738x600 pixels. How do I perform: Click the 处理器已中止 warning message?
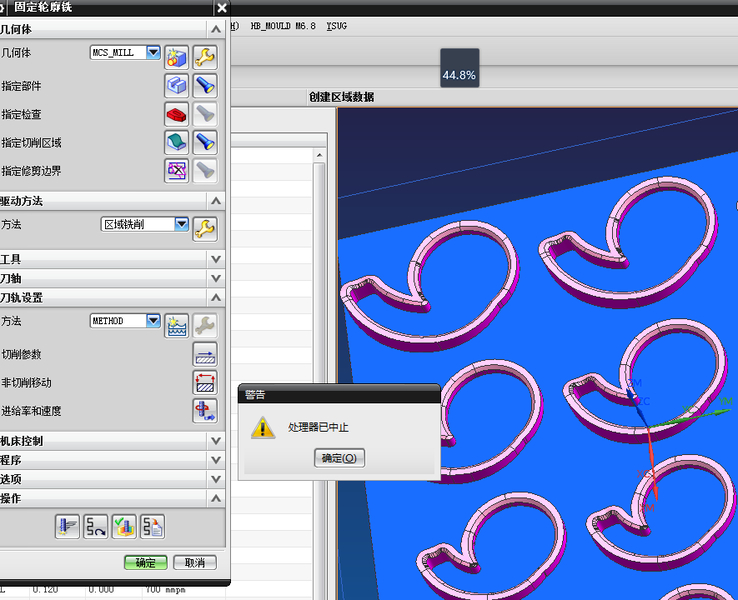pos(318,427)
